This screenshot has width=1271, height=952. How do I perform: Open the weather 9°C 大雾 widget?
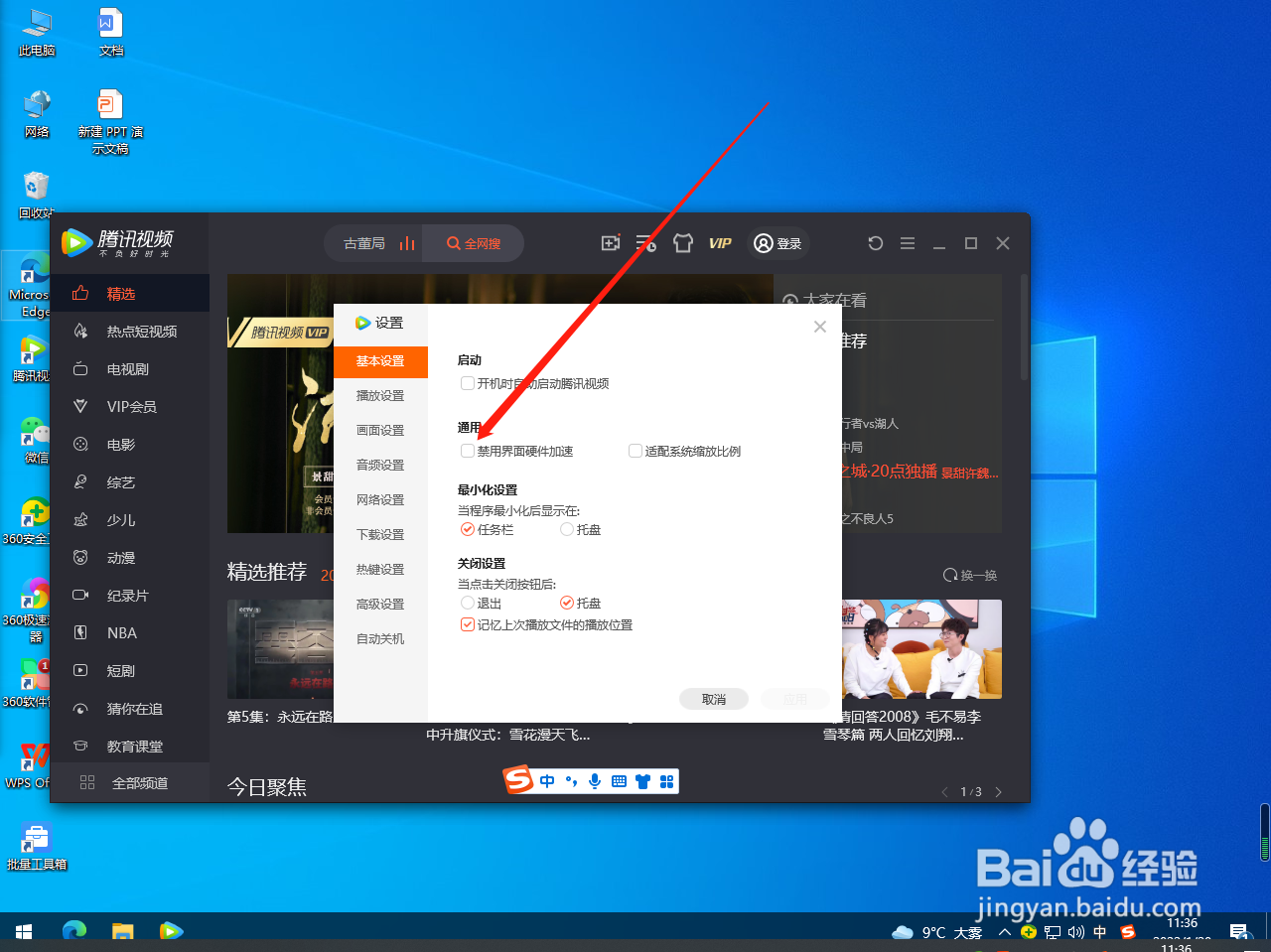(x=936, y=932)
